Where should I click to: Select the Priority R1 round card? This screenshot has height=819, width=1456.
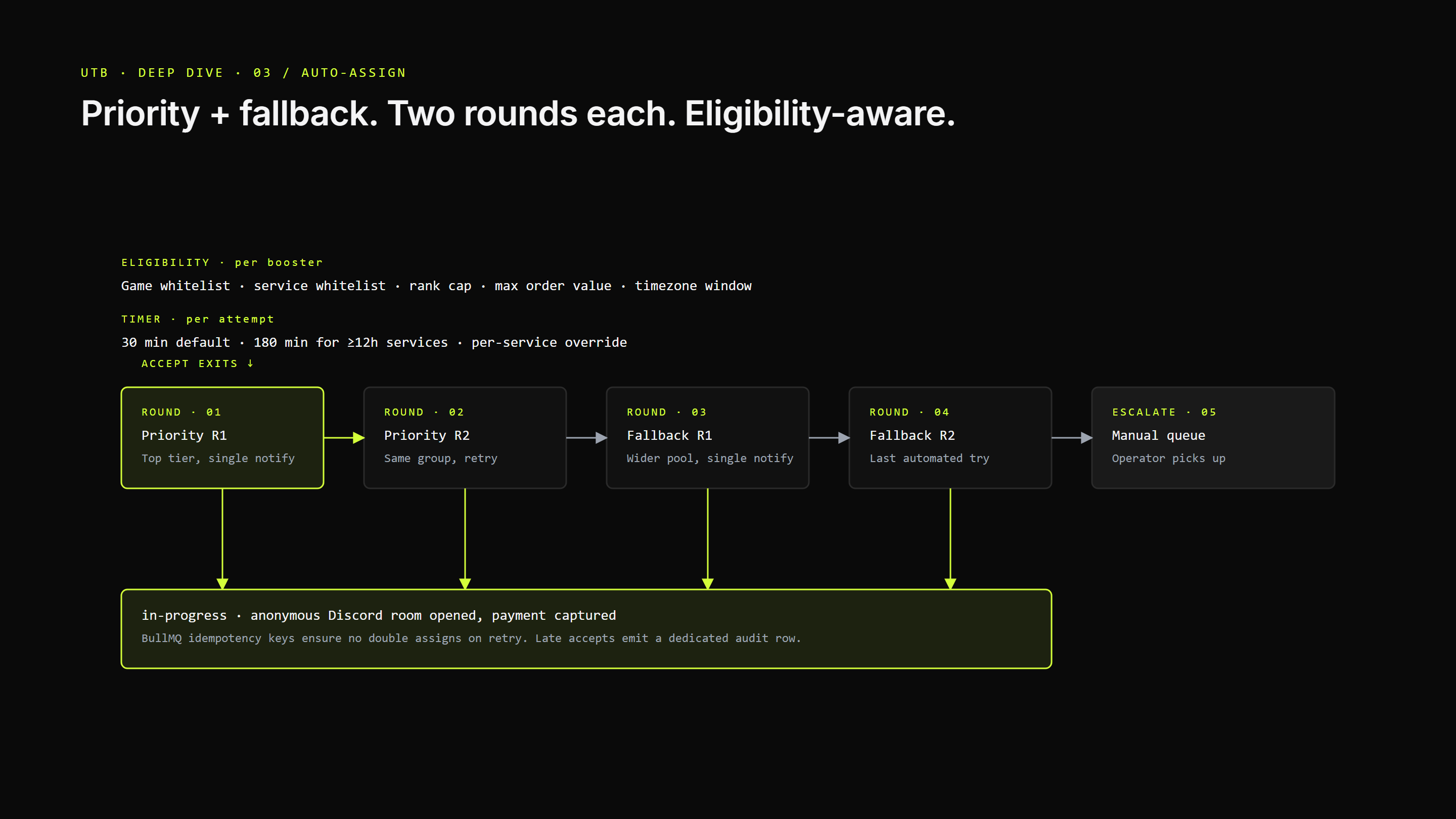[222, 437]
